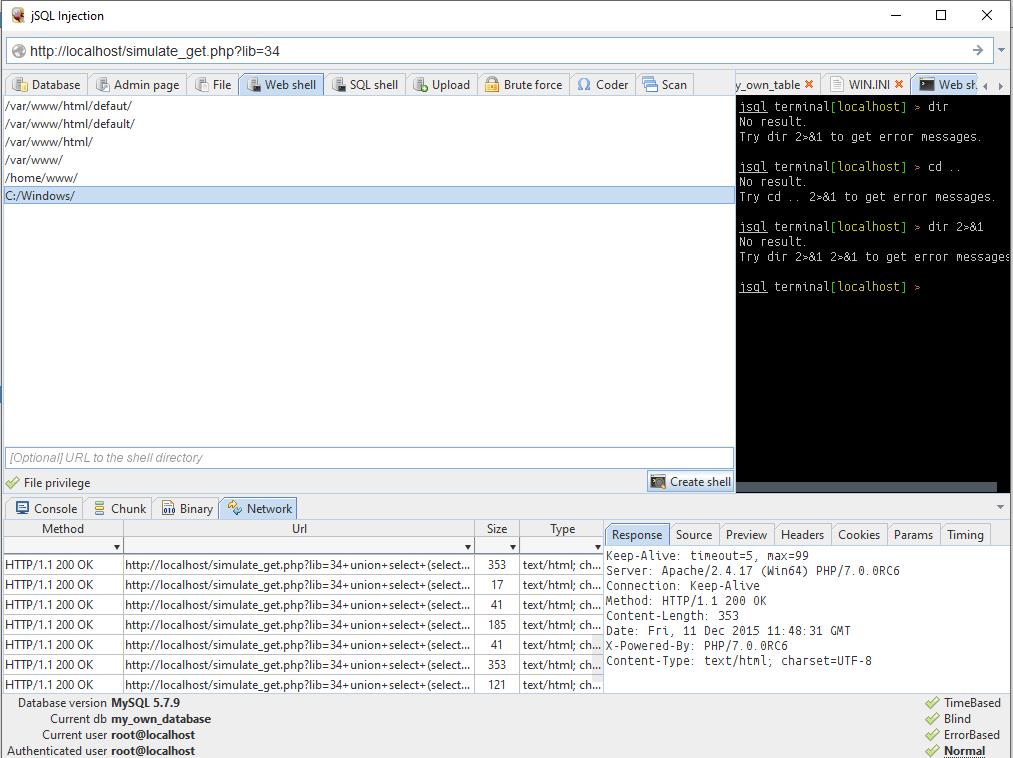Image resolution: width=1013 pixels, height=758 pixels.
Task: Switch to the Upload tab
Action: (x=441, y=85)
